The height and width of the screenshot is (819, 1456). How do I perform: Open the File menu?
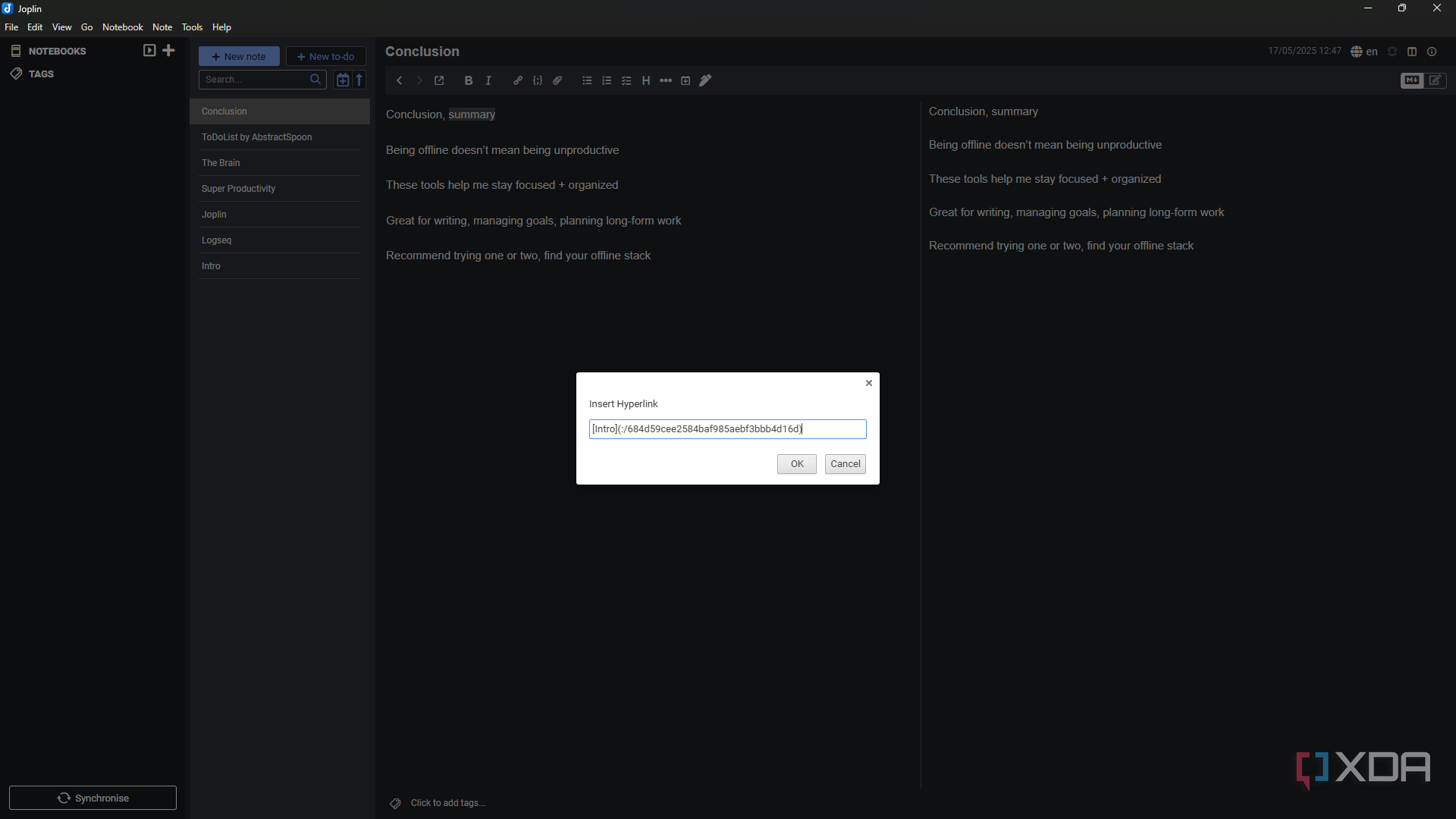pyautogui.click(x=11, y=27)
